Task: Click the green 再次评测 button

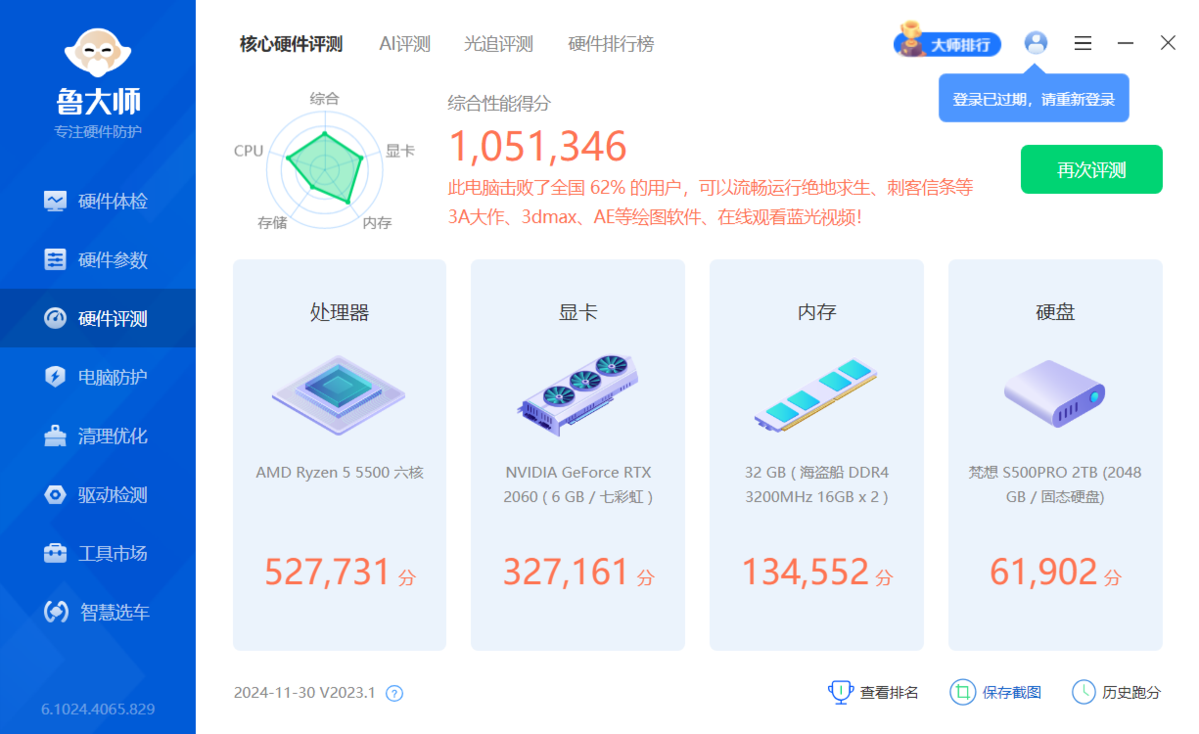Action: (1091, 170)
